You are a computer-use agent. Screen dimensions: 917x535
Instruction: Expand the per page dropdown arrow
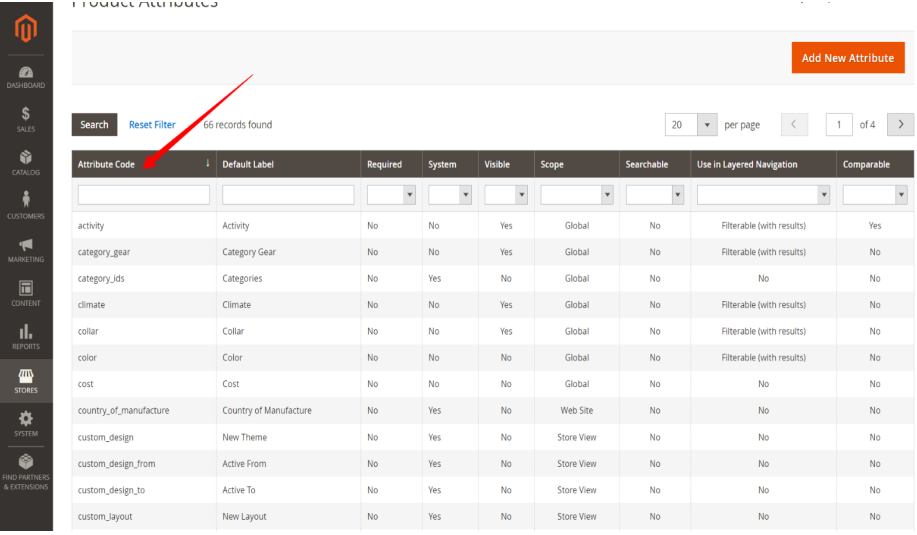click(708, 125)
